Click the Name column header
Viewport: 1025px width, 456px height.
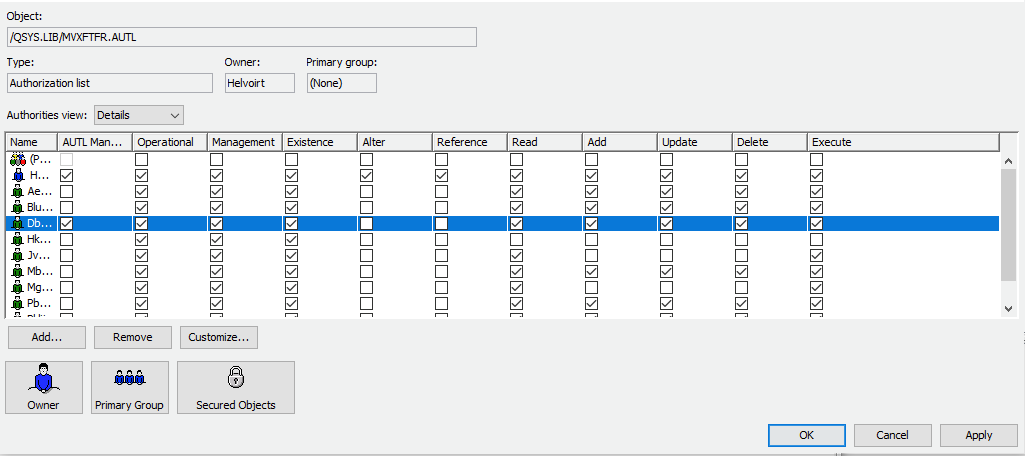tap(30, 142)
